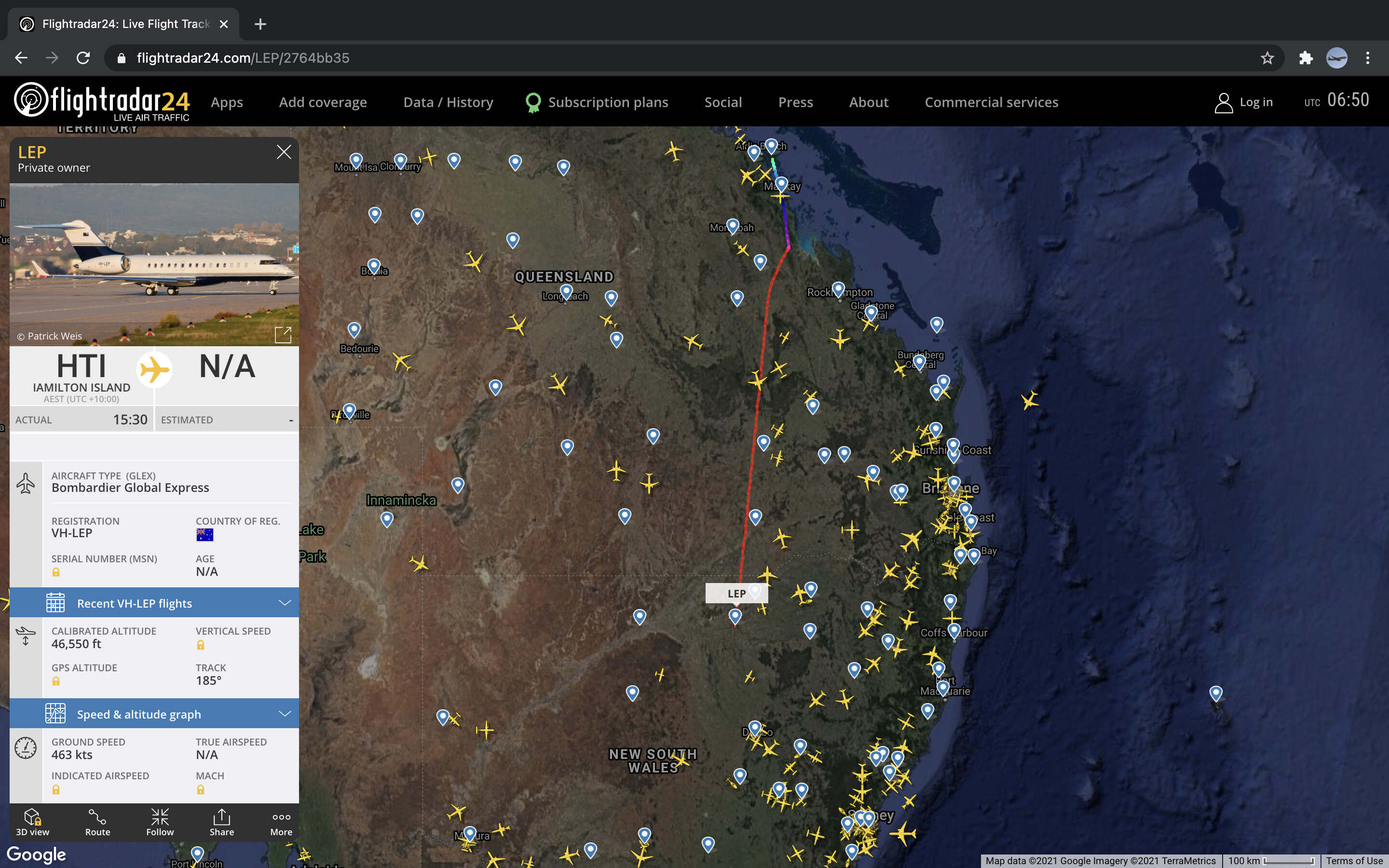Open the More options menu
This screenshot has height=868, width=1389.
point(281,822)
